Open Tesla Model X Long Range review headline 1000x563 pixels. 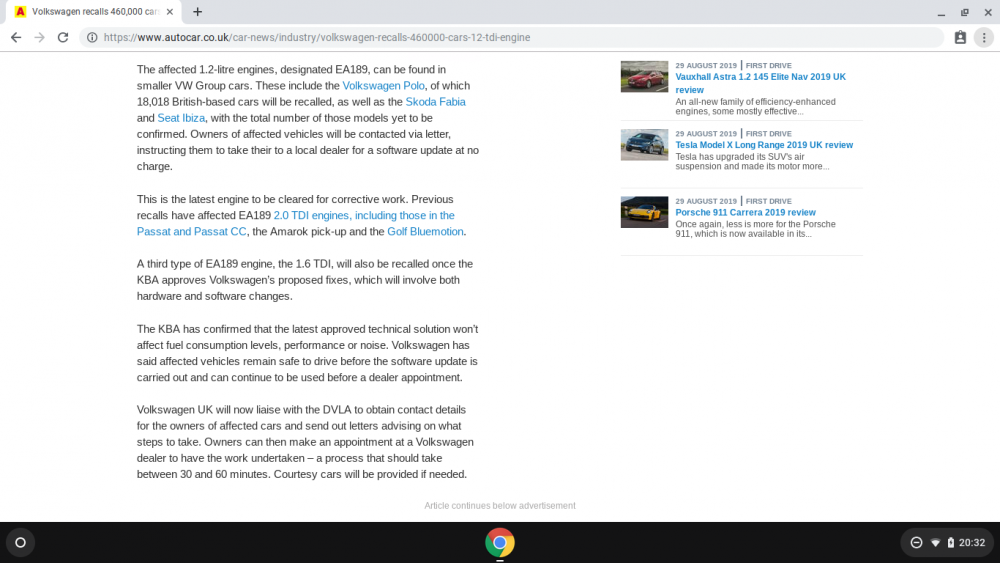click(764, 145)
